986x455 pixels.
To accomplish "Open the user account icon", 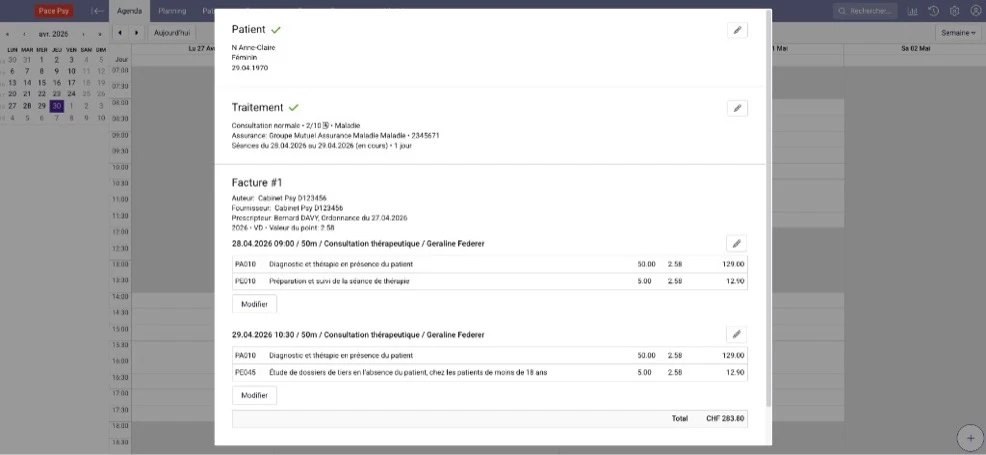I will click(975, 11).
